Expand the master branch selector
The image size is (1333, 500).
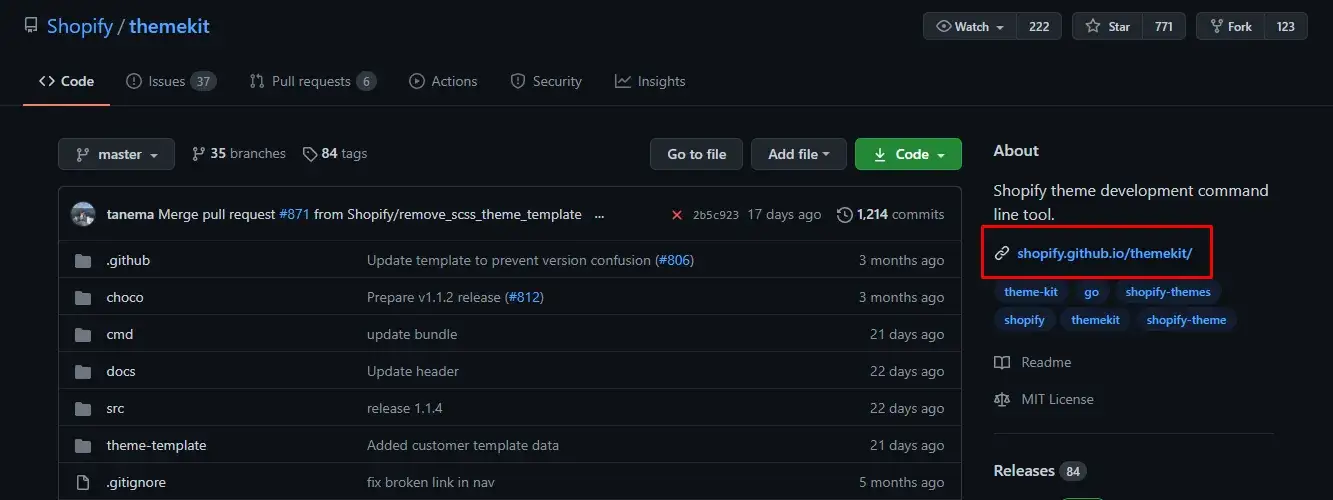point(116,154)
